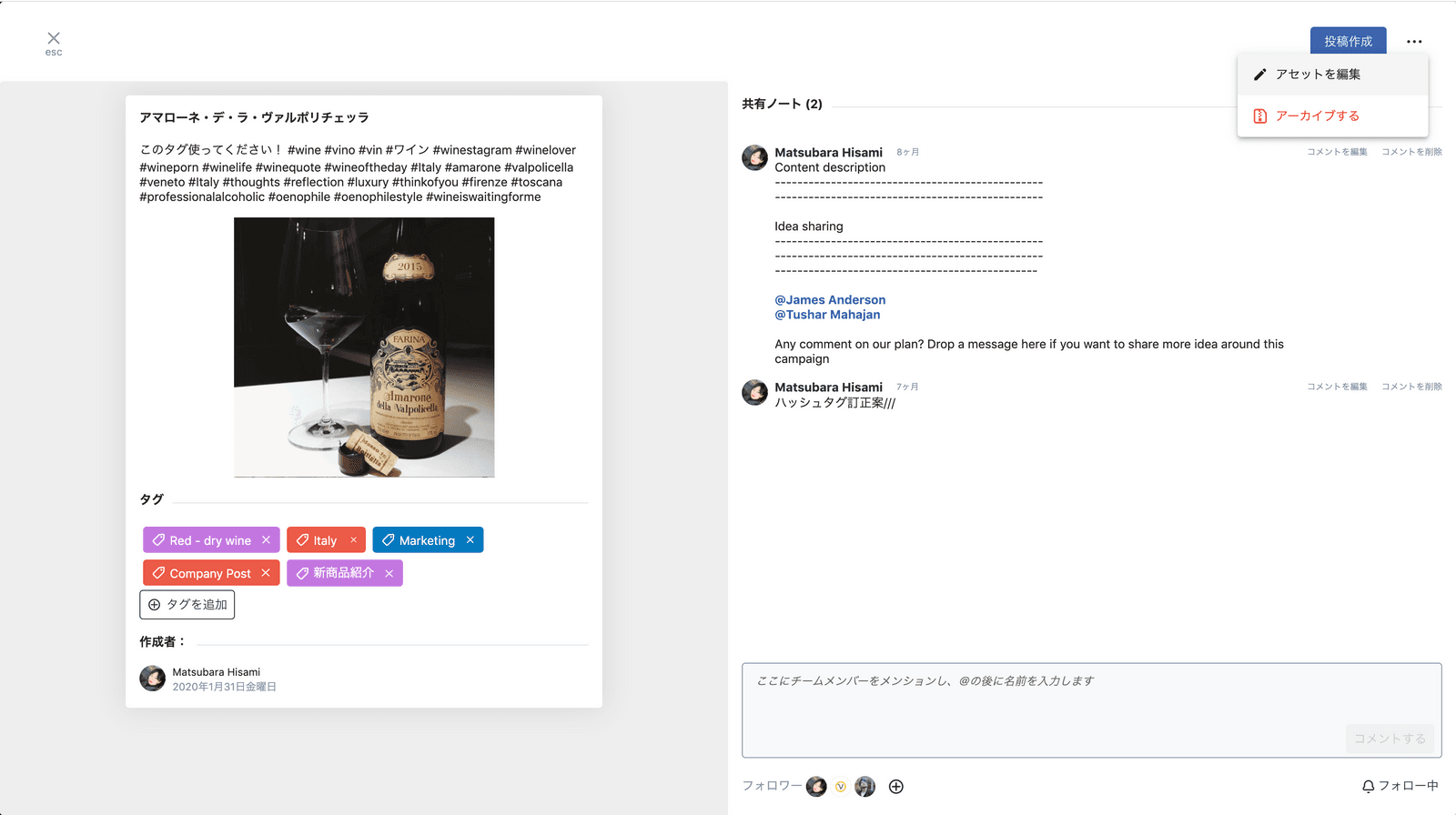This screenshot has width=1456, height=815.
Task: Add a follower with the plus icon
Action: pyautogui.click(x=896, y=787)
